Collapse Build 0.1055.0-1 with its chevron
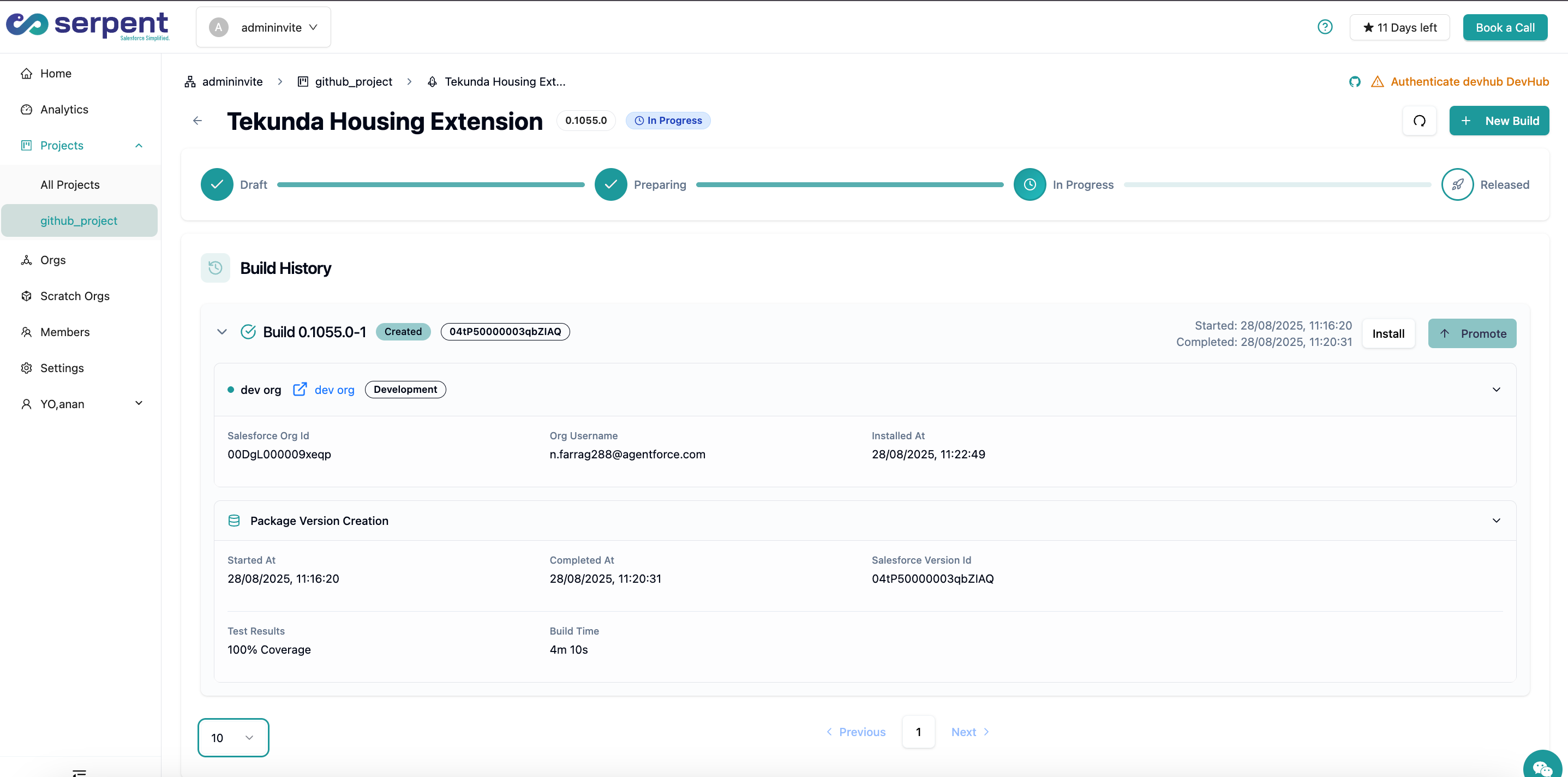This screenshot has height=777, width=1568. click(222, 332)
